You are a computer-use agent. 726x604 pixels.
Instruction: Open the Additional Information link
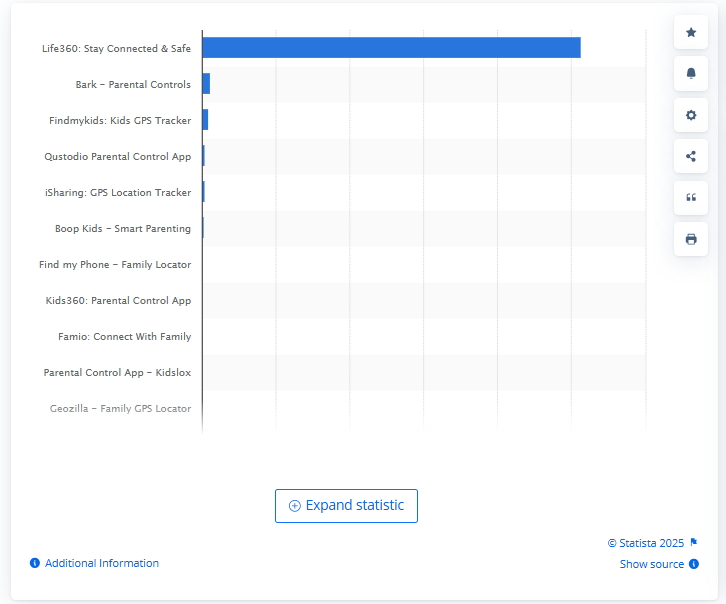pyautogui.click(x=102, y=563)
